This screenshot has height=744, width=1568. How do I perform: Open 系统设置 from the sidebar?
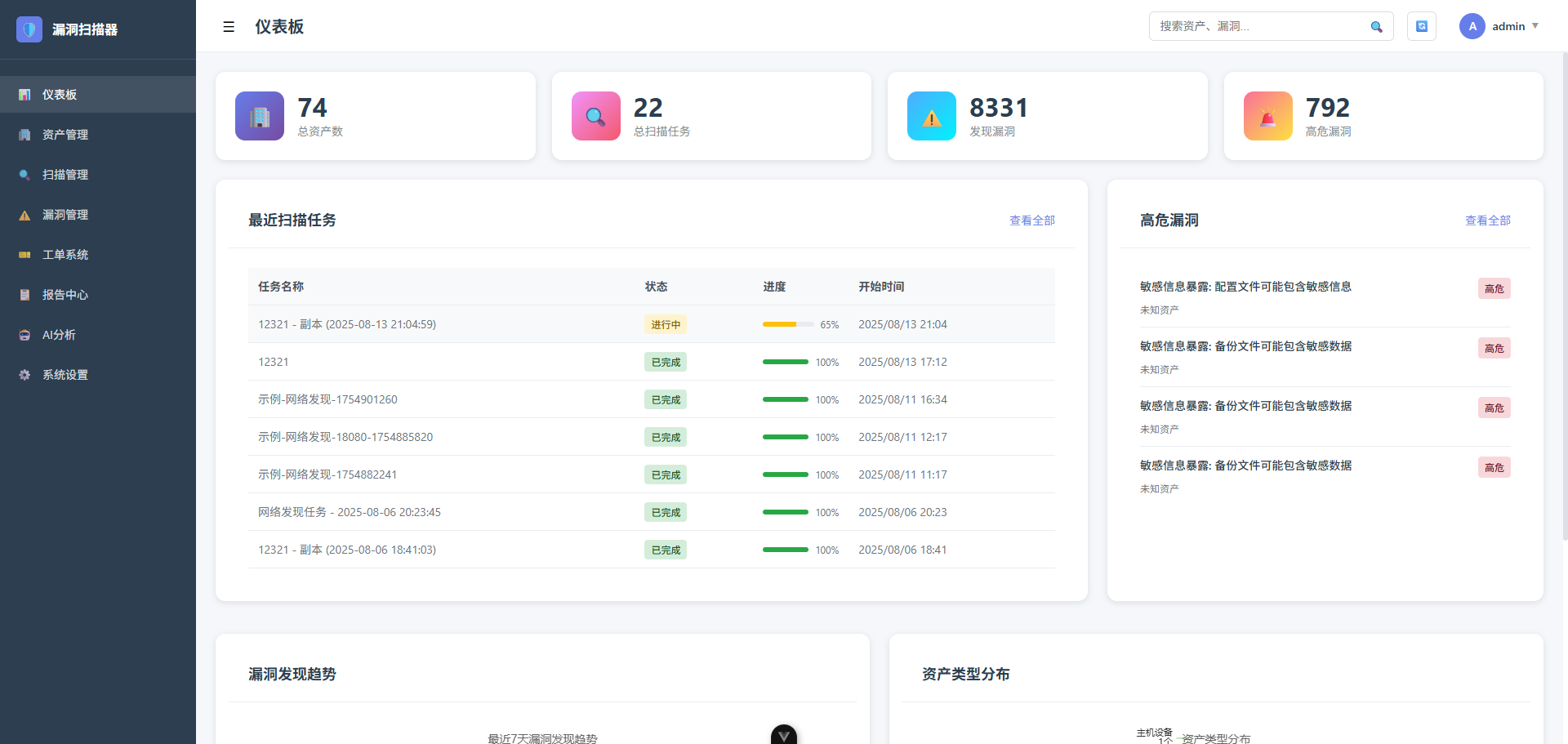(x=65, y=375)
